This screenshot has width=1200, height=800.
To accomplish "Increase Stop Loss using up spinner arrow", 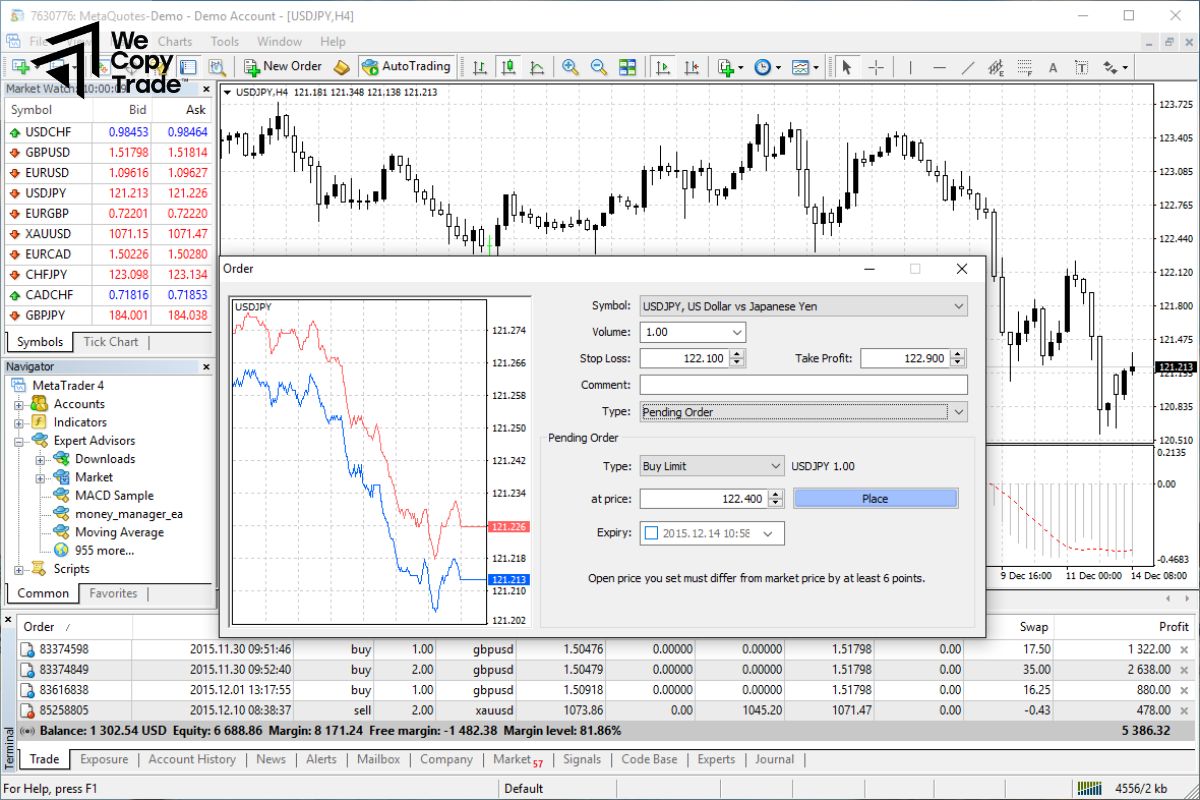I will [x=738, y=354].
